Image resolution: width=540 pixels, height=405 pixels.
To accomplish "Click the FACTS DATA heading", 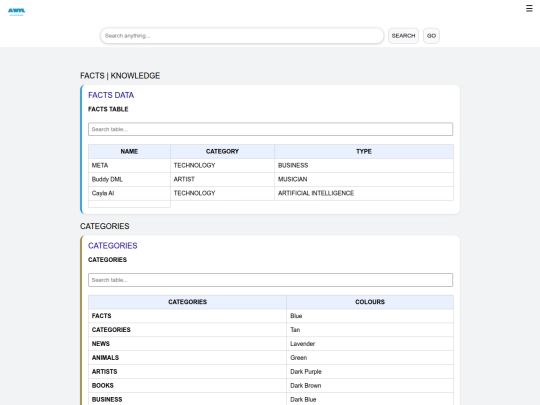I will coord(111,95).
